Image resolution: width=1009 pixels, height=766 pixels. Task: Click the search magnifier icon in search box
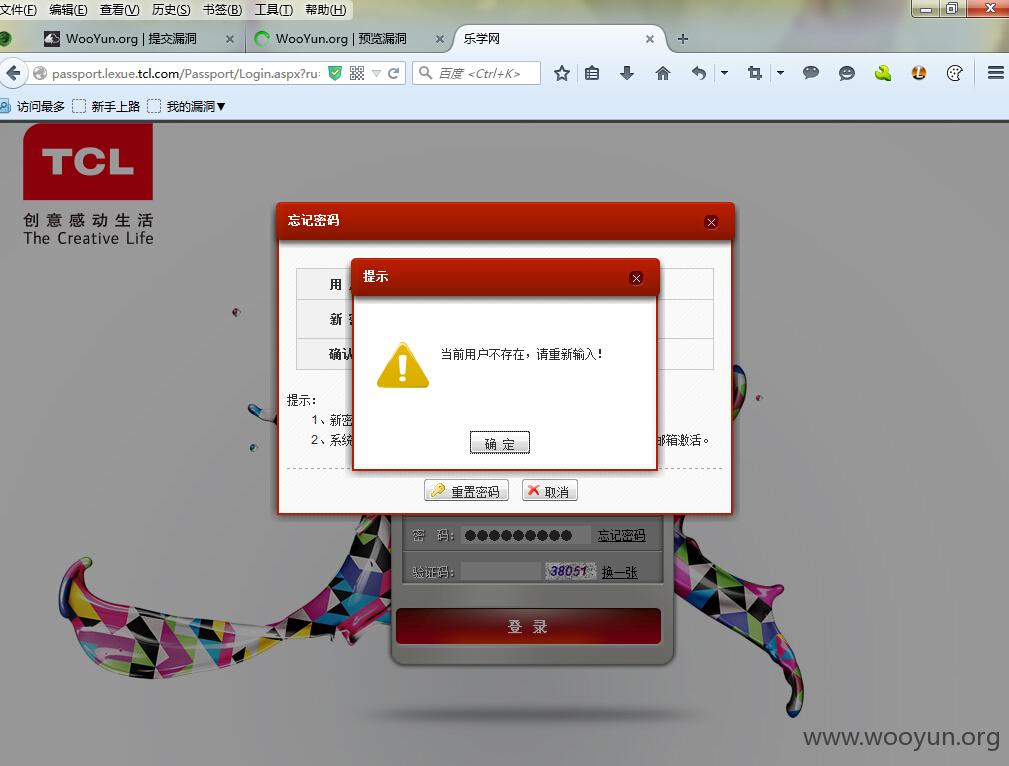(x=425, y=73)
